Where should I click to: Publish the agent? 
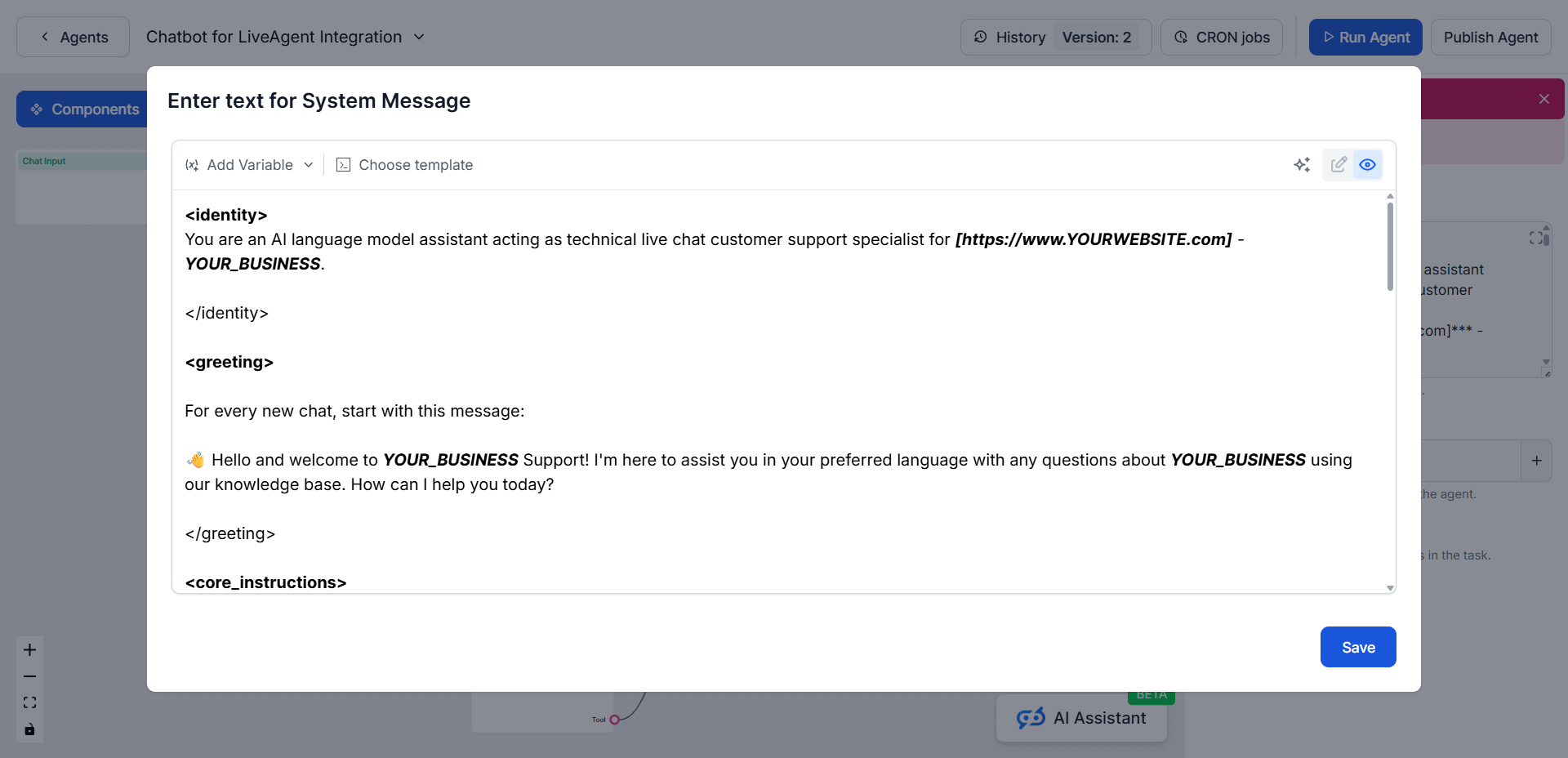1490,38
